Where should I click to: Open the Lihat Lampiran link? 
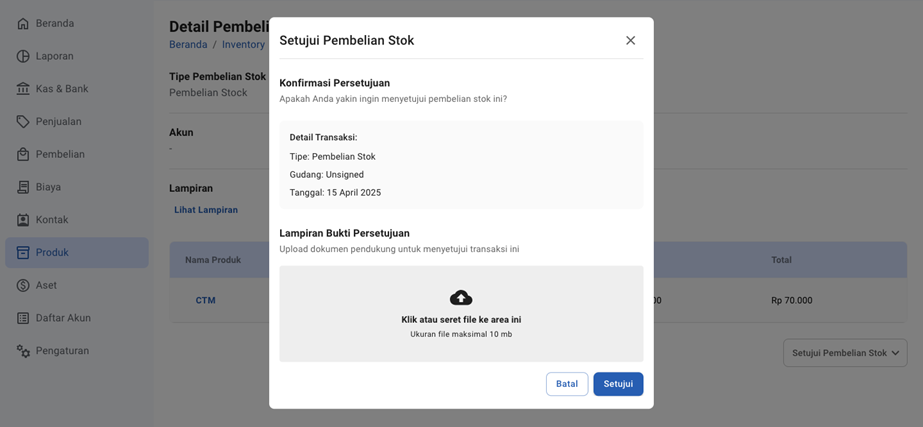click(206, 210)
